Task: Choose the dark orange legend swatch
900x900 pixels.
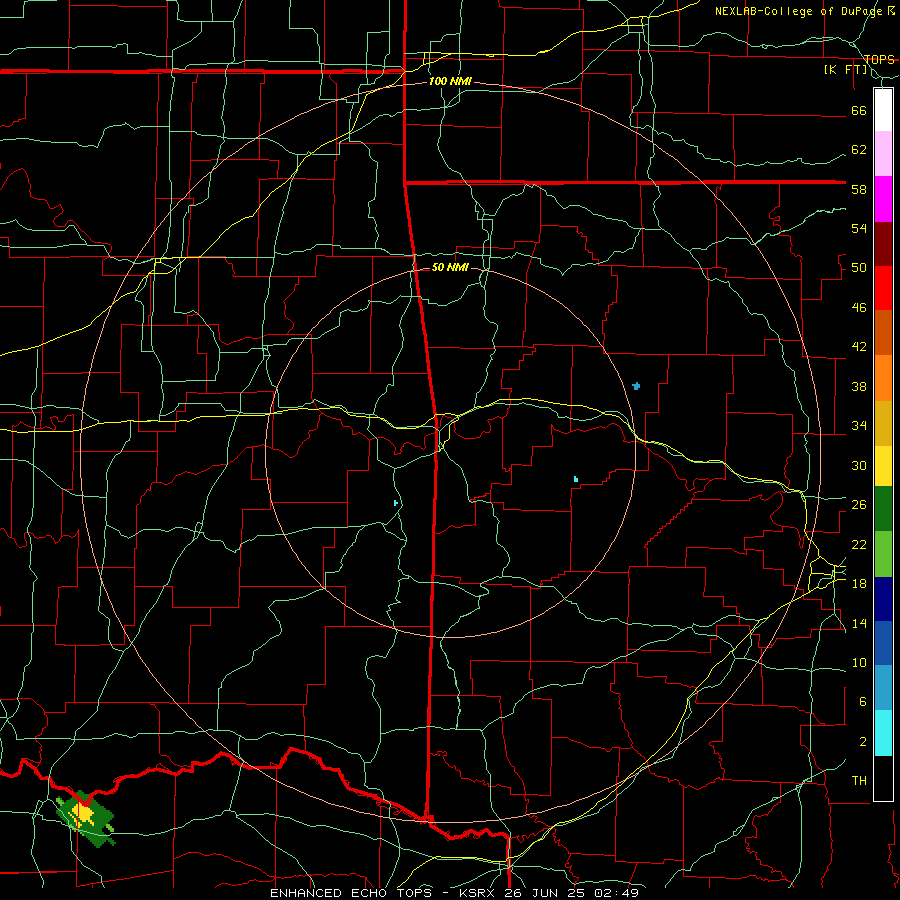Action: tap(883, 332)
